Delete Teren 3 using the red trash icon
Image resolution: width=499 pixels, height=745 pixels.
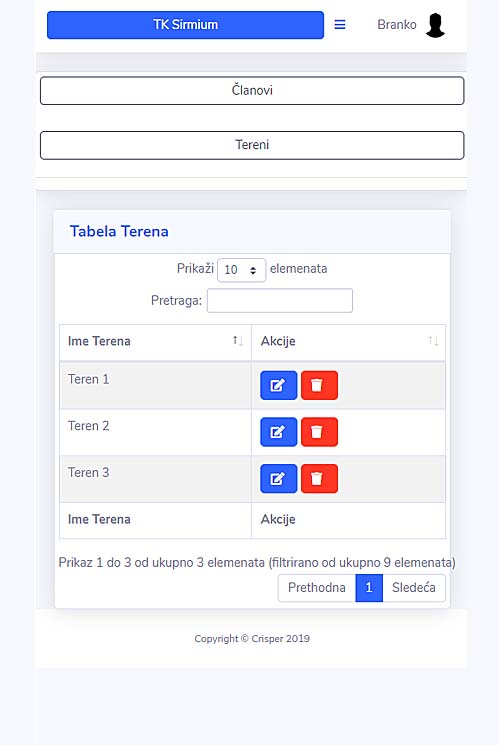click(319, 478)
